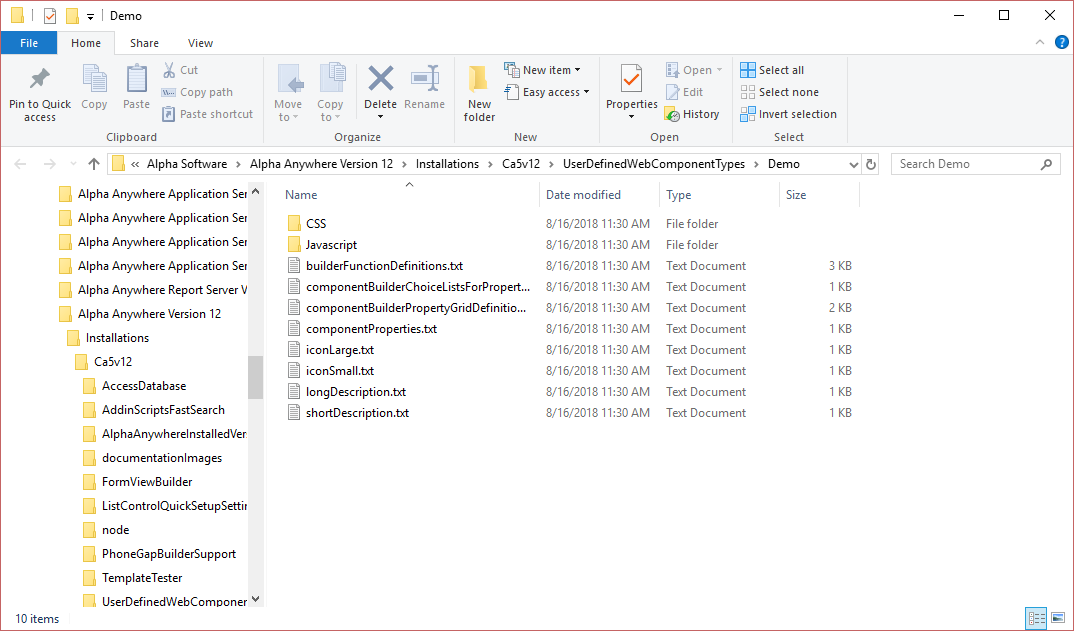Click navigation pane scroll up arrow
This screenshot has height=631, width=1074.
(255, 191)
